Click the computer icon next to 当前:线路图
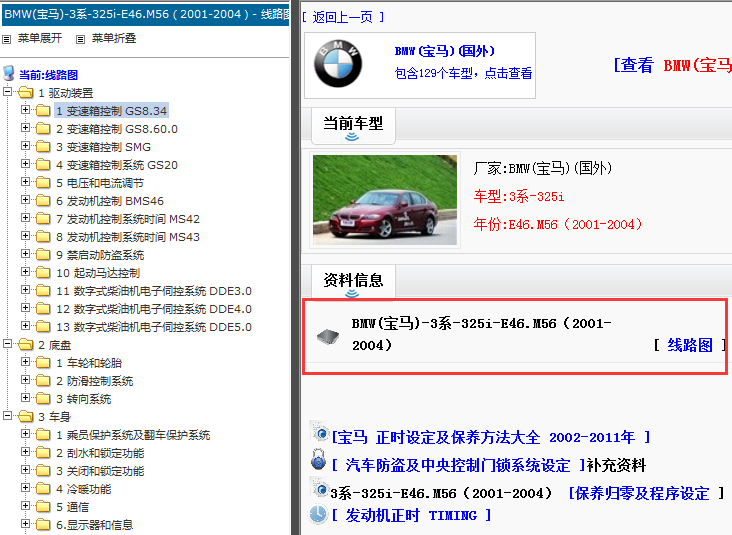732x535 pixels. (9, 74)
